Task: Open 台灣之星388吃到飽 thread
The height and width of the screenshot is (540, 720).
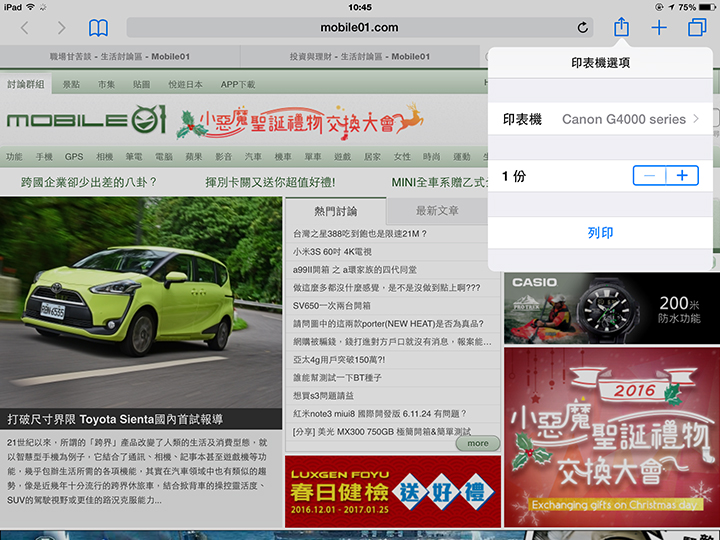Action: [360, 234]
